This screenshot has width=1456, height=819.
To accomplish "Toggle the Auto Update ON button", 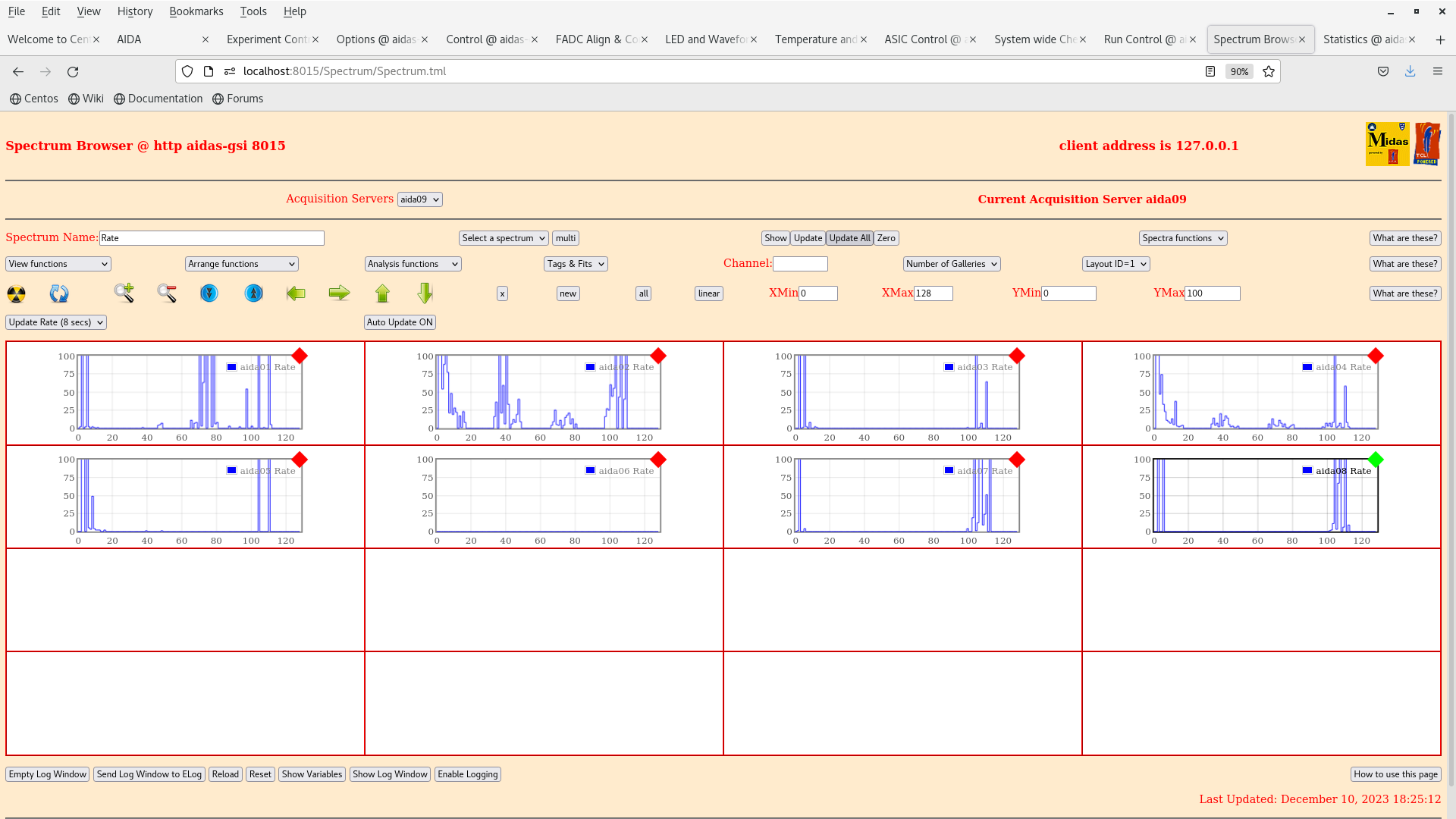I will point(400,322).
